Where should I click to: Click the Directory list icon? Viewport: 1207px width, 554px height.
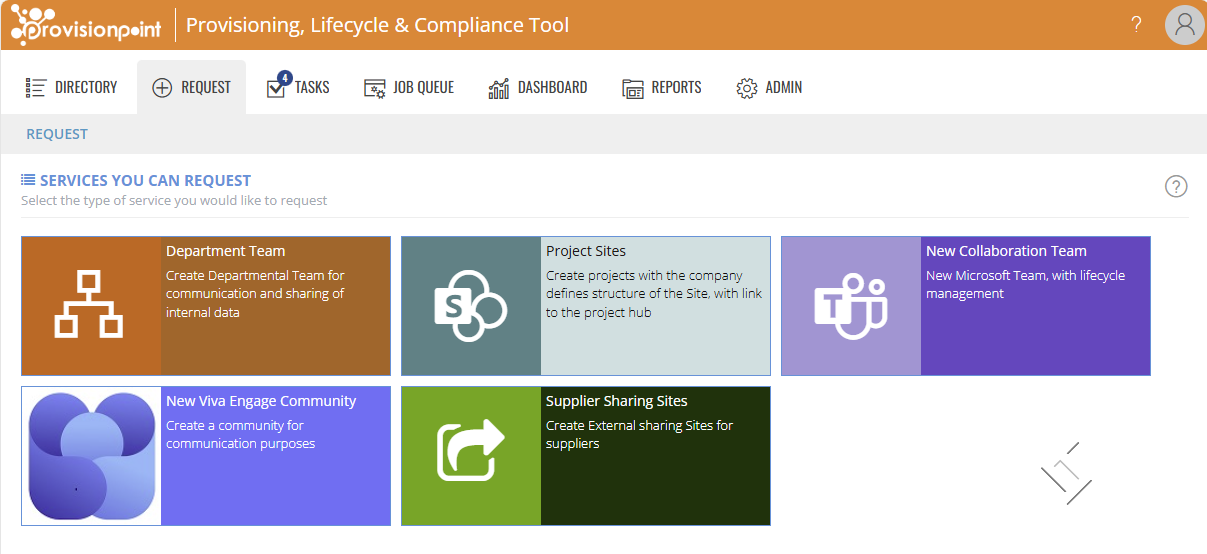pyautogui.click(x=36, y=88)
